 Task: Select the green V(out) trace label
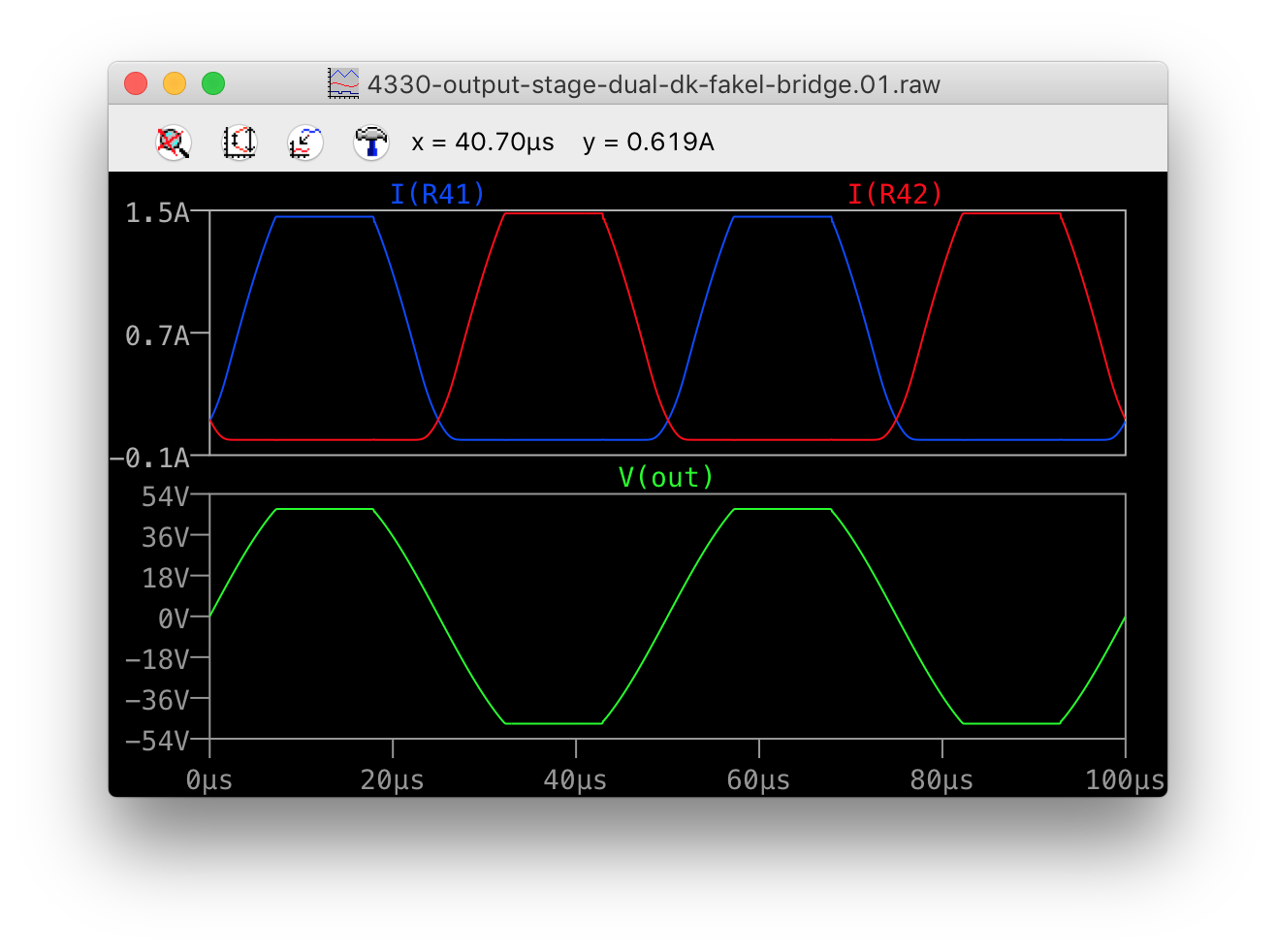tap(666, 477)
